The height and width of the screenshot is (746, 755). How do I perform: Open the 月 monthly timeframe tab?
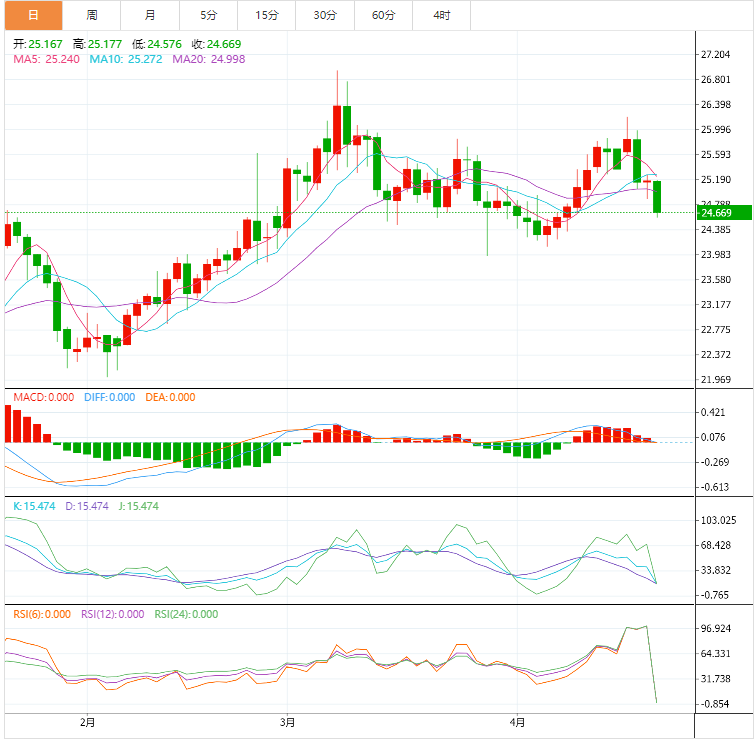tap(150, 15)
